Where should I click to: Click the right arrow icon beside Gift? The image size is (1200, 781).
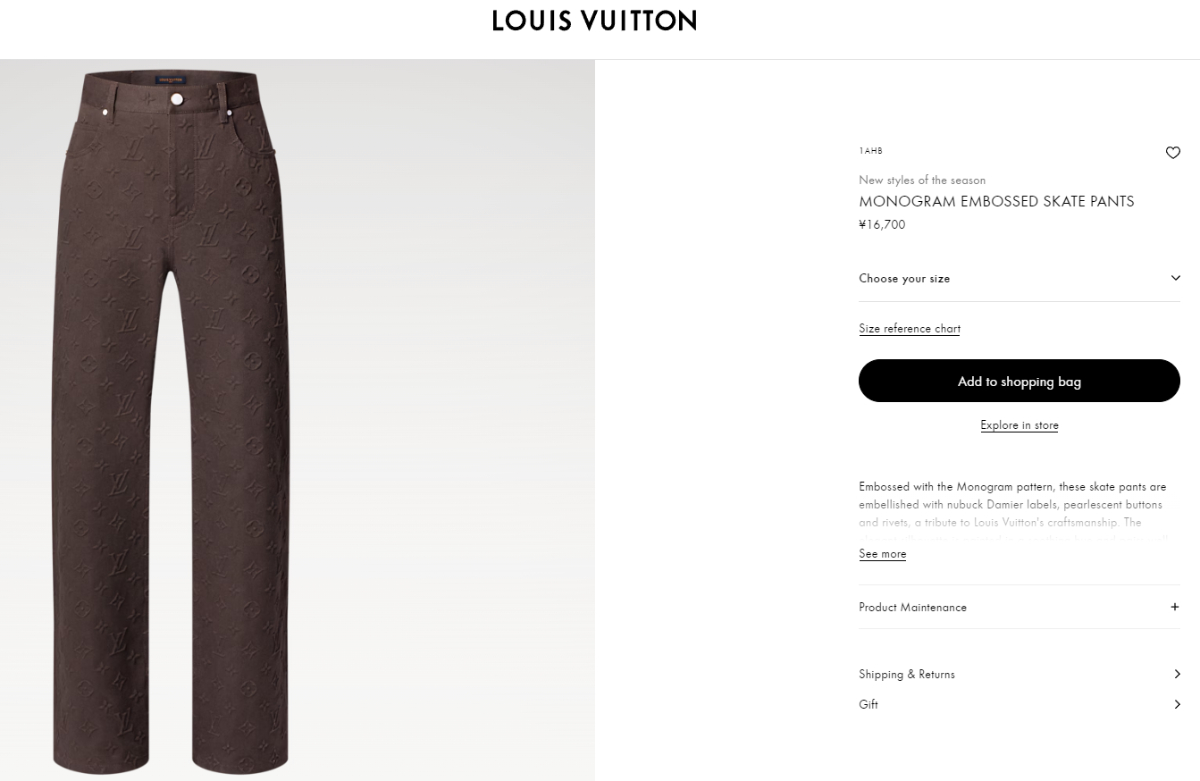(x=1177, y=704)
